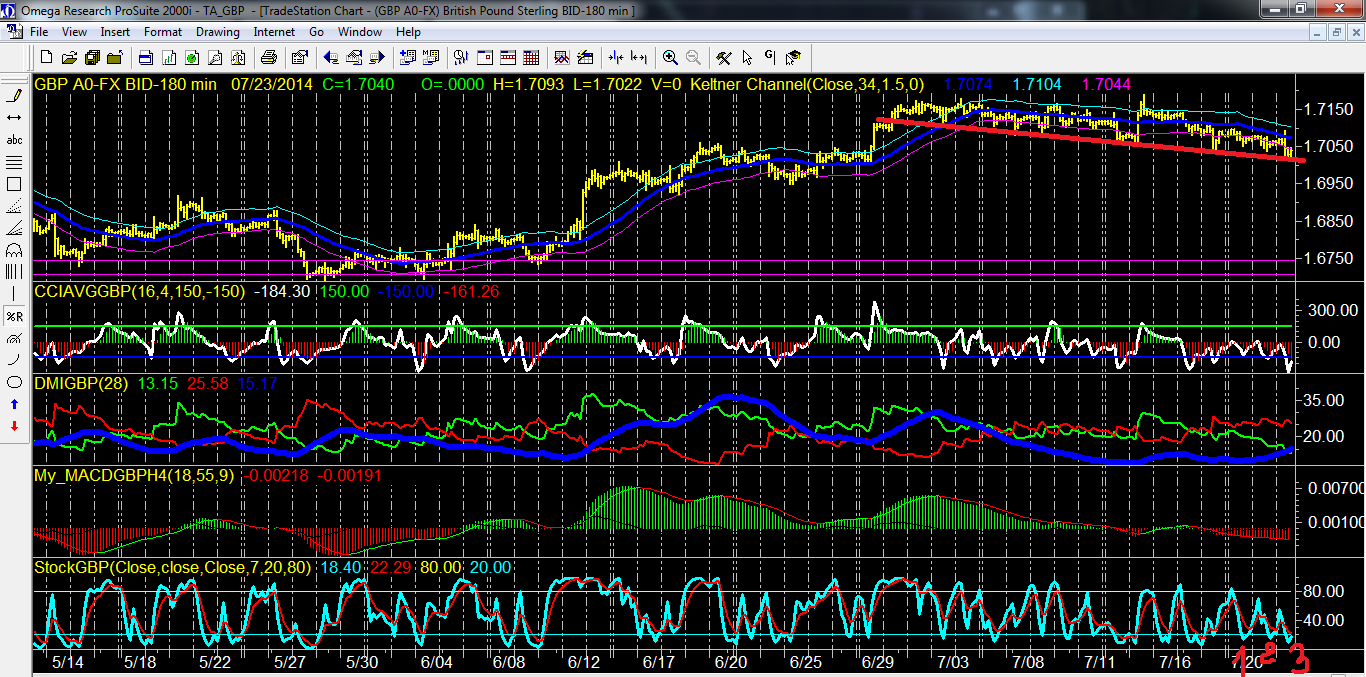
Task: Select the arcs drawing tool
Action: coord(14,250)
